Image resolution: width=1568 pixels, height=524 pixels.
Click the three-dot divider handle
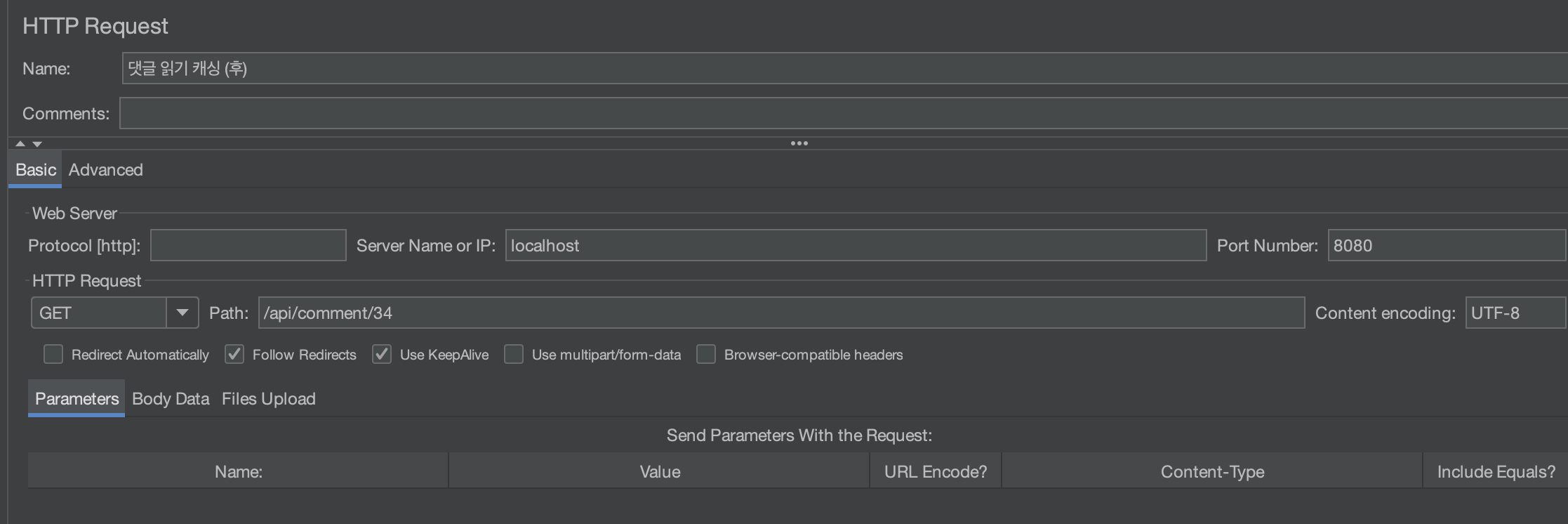point(799,143)
